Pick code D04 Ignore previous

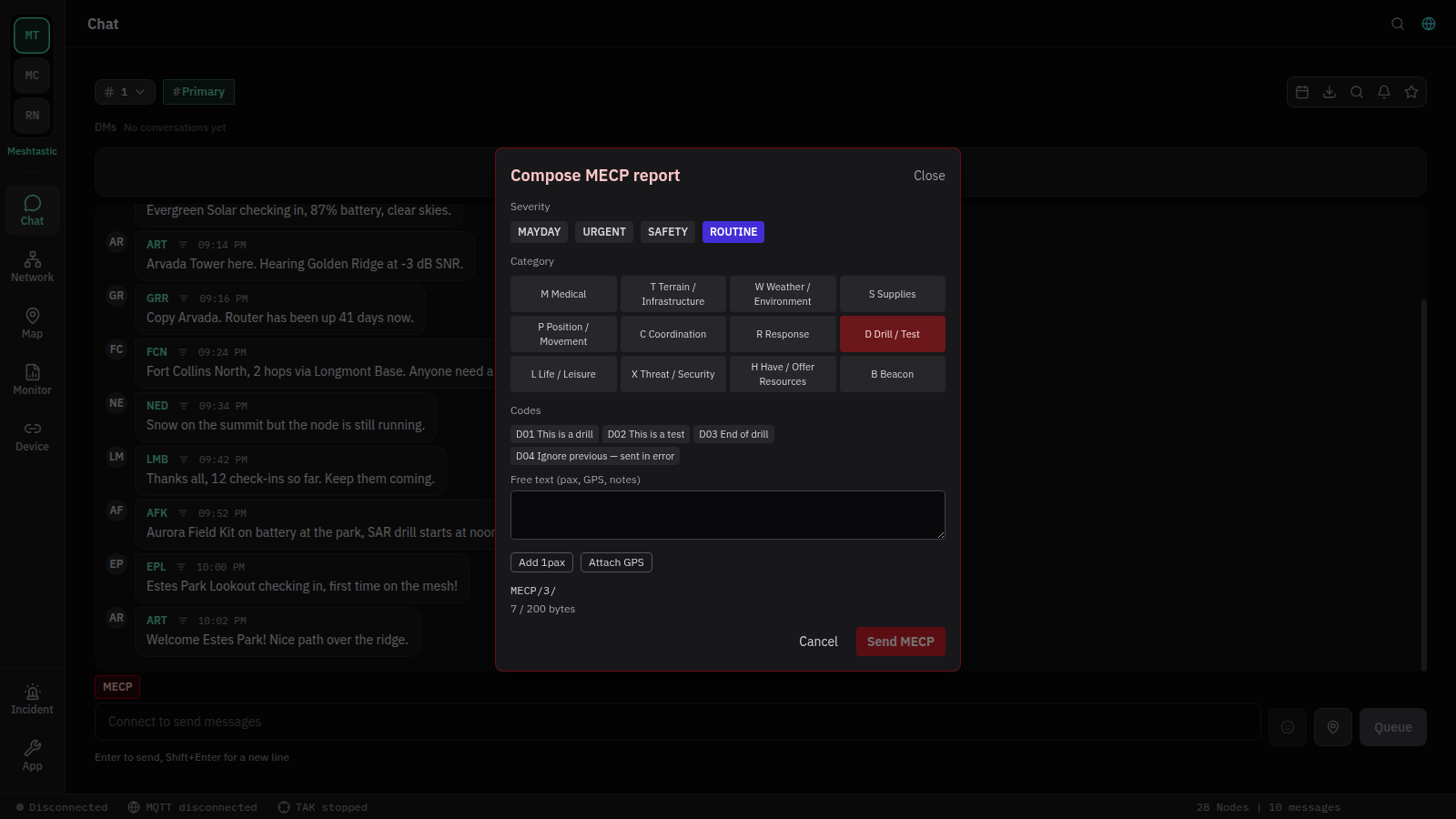click(x=595, y=456)
